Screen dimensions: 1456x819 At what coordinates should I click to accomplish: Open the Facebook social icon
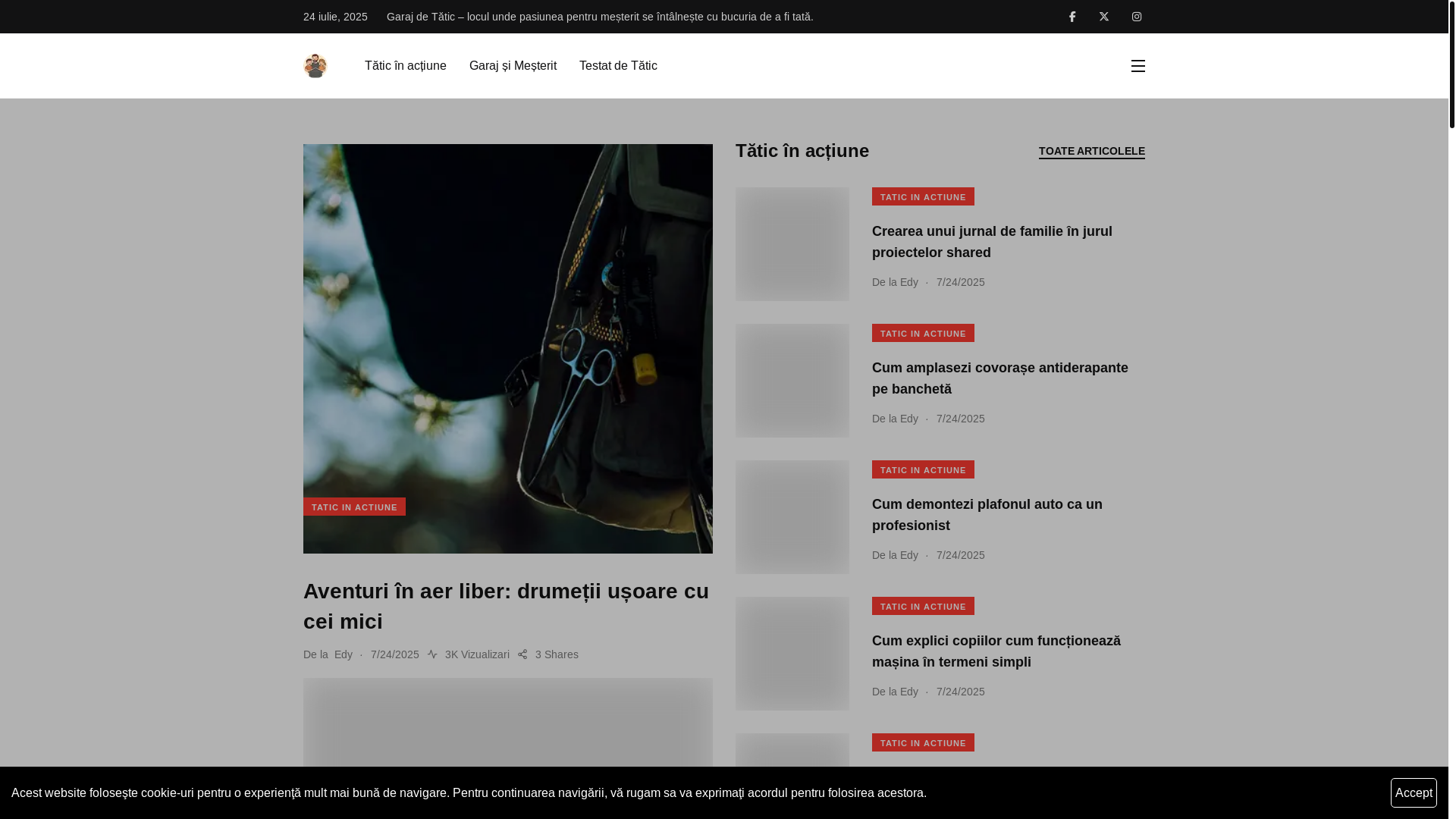[x=1072, y=17]
